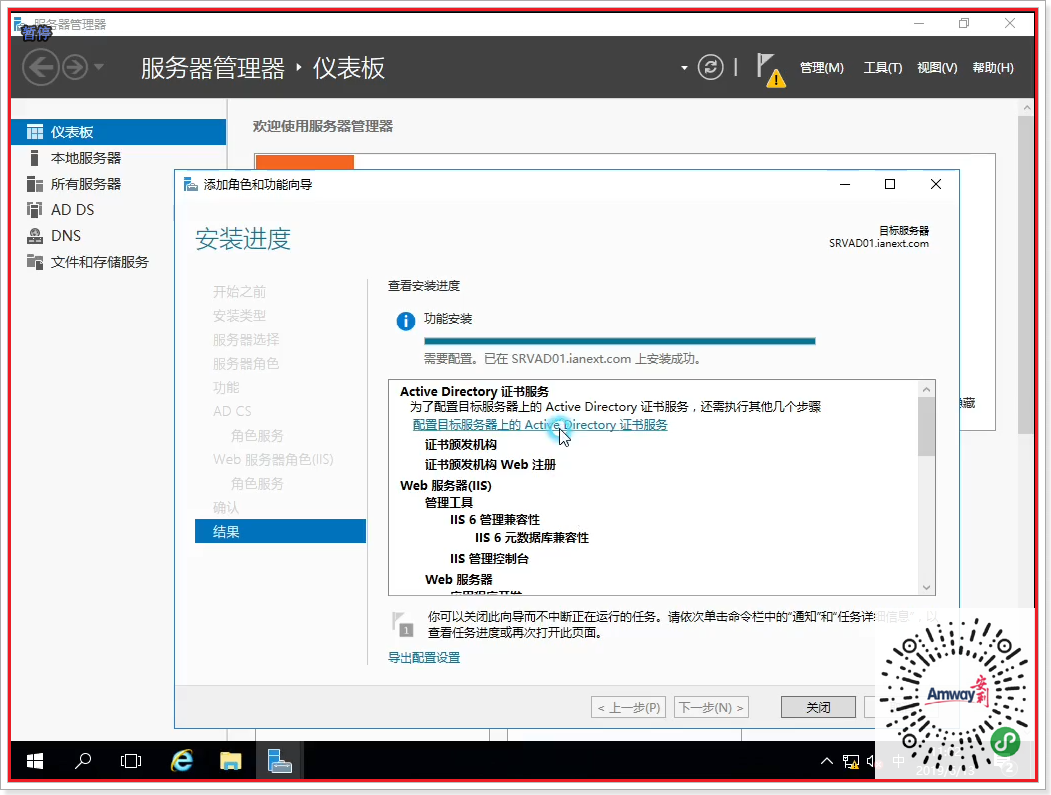Click the results list scroll-down arrow
This screenshot has width=1051, height=795.
926,588
